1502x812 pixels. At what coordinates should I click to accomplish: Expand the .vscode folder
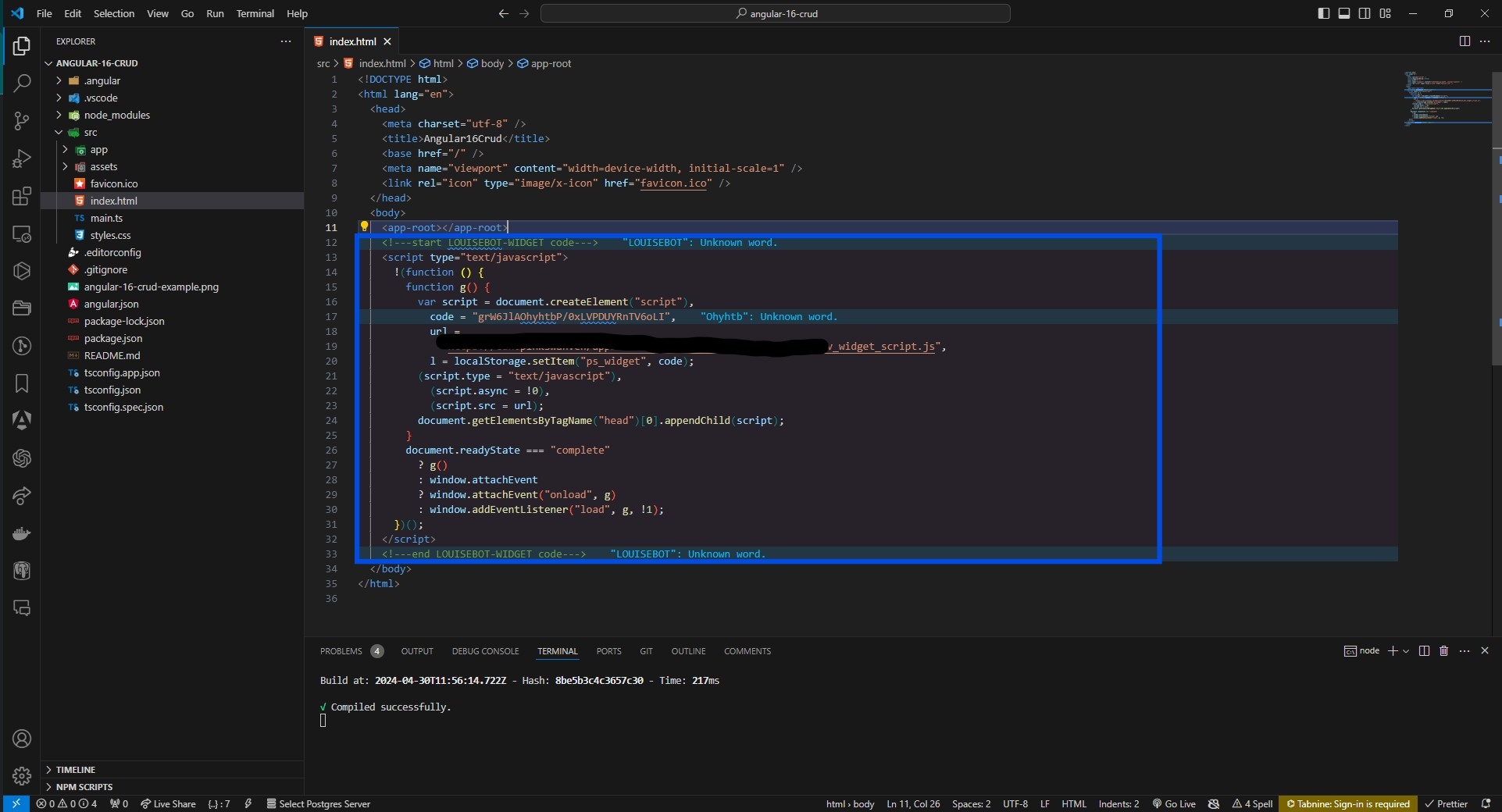point(59,98)
